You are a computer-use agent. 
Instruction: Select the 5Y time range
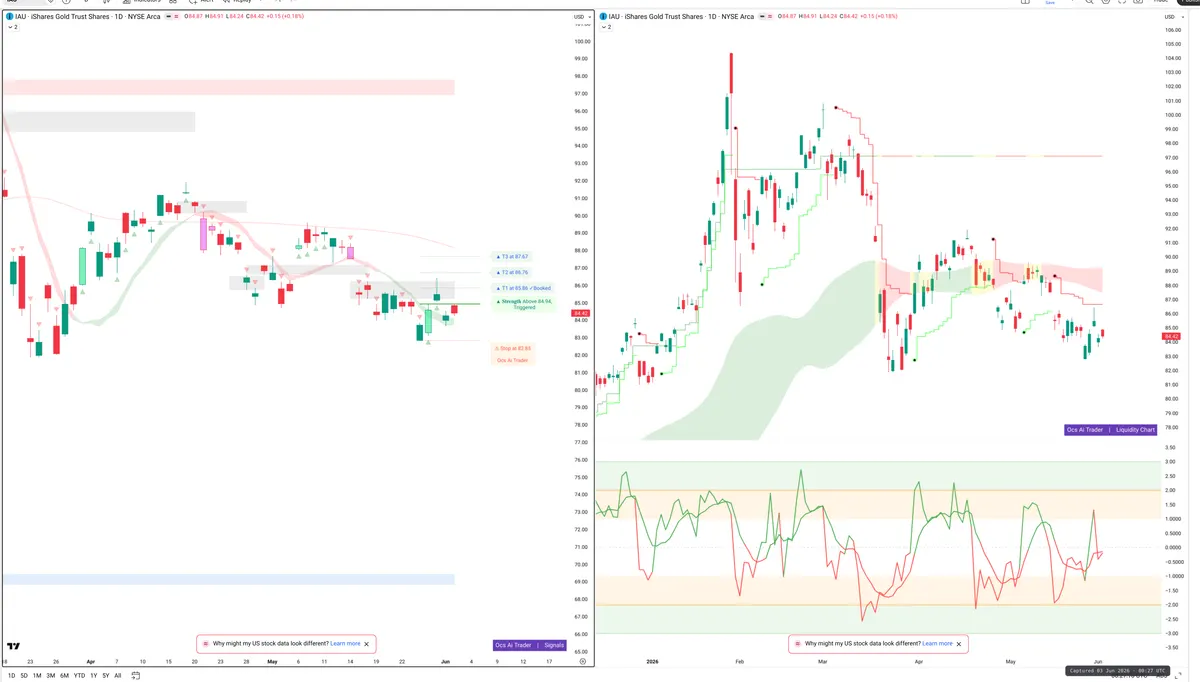(x=105, y=676)
